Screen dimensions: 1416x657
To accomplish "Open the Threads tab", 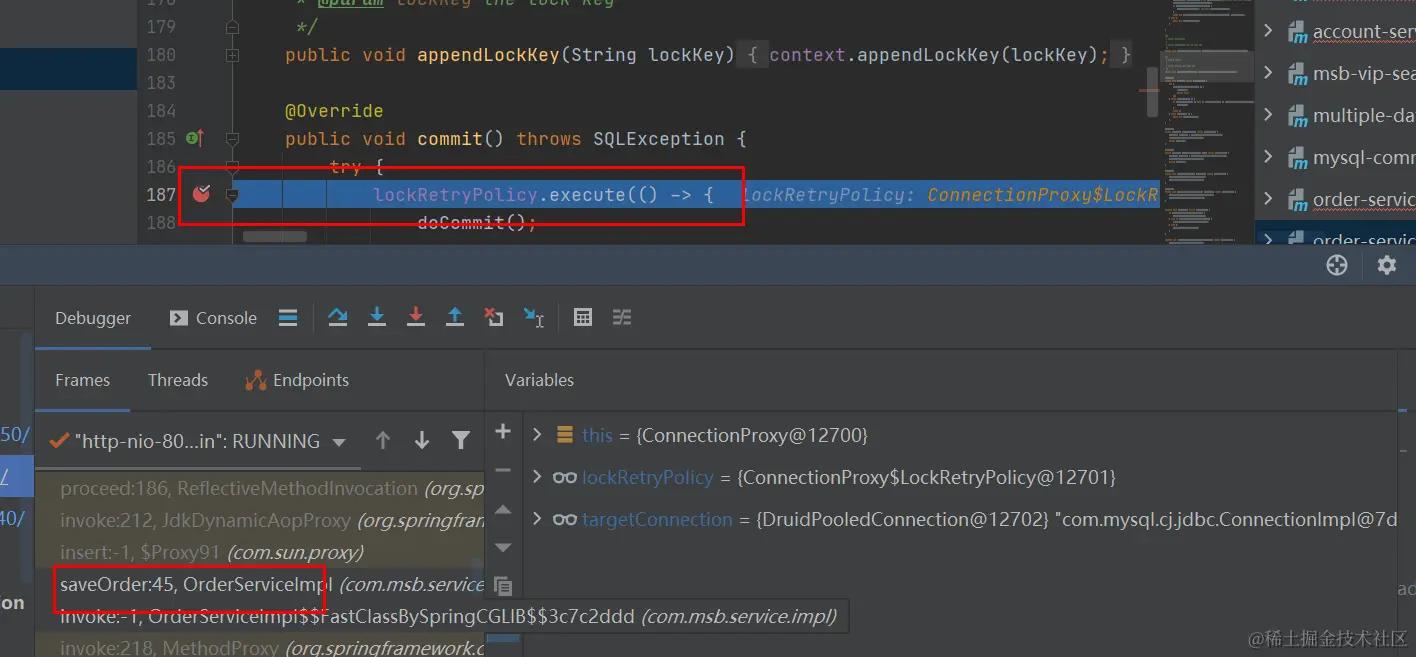I will coord(178,380).
